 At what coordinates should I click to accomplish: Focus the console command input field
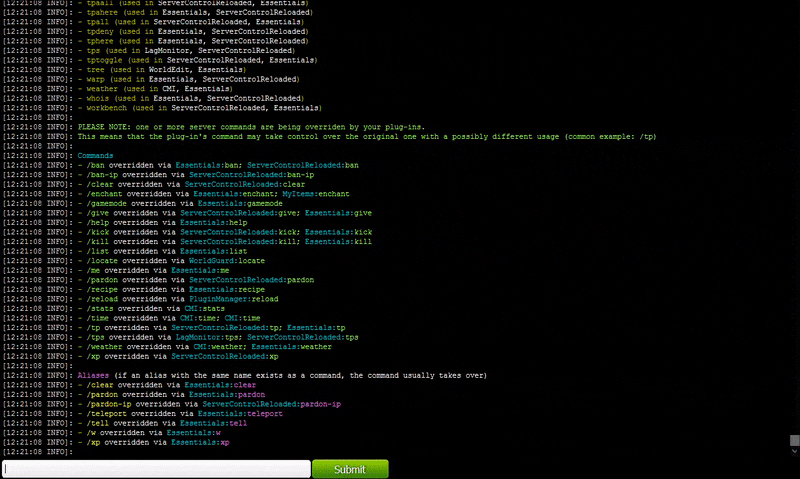click(x=156, y=469)
